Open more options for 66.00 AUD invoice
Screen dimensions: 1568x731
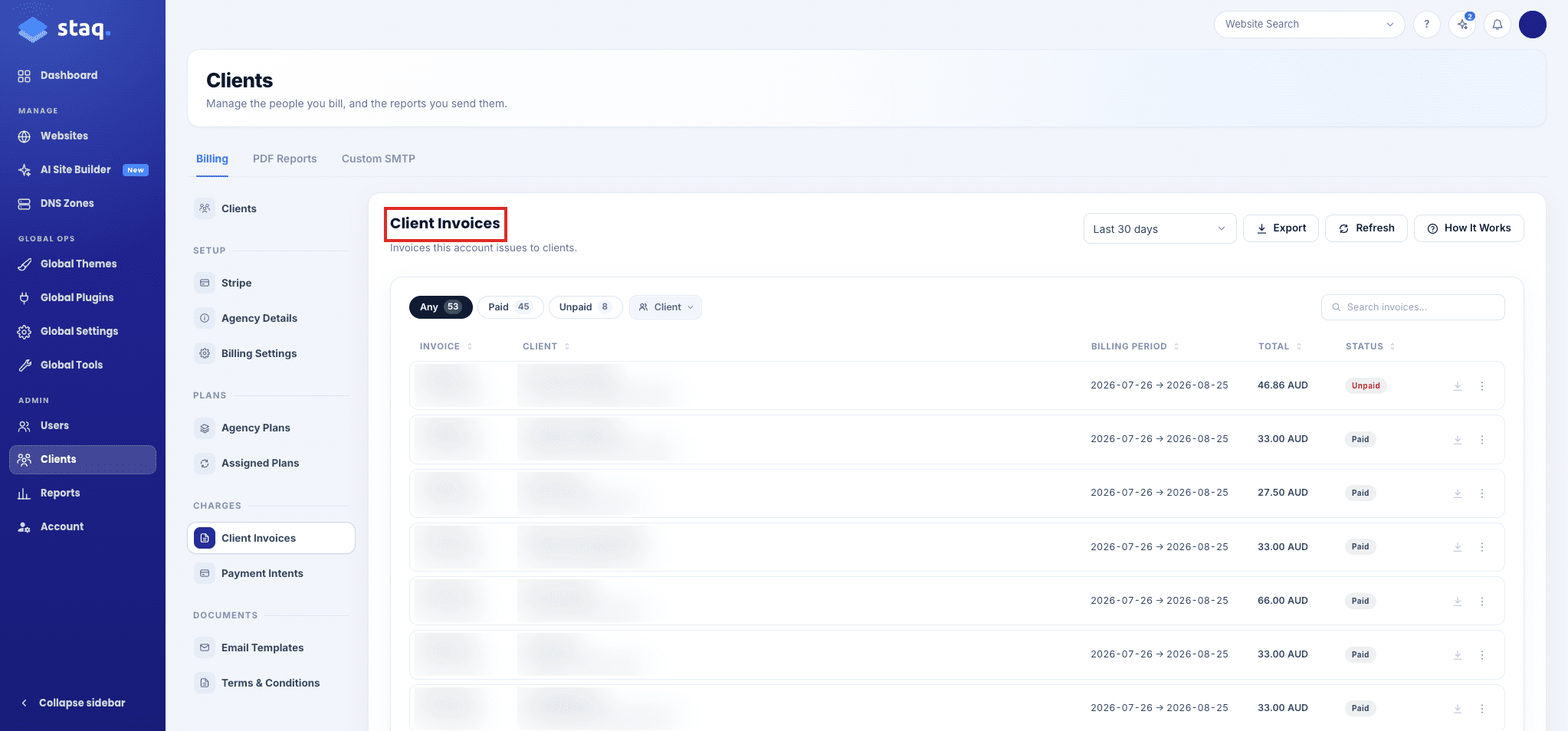[1482, 602]
